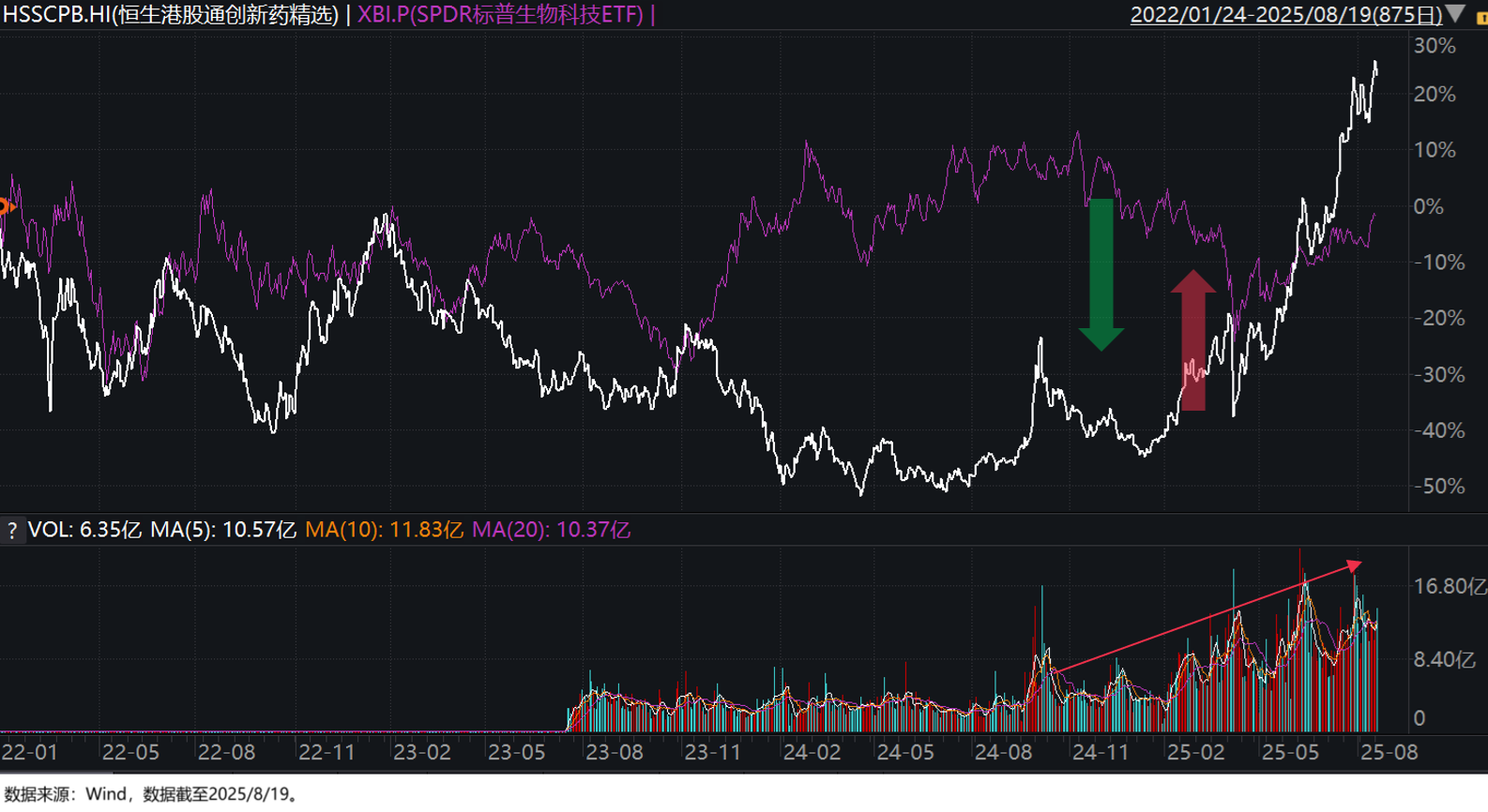Click the 23-05 date on time axis

click(x=517, y=753)
